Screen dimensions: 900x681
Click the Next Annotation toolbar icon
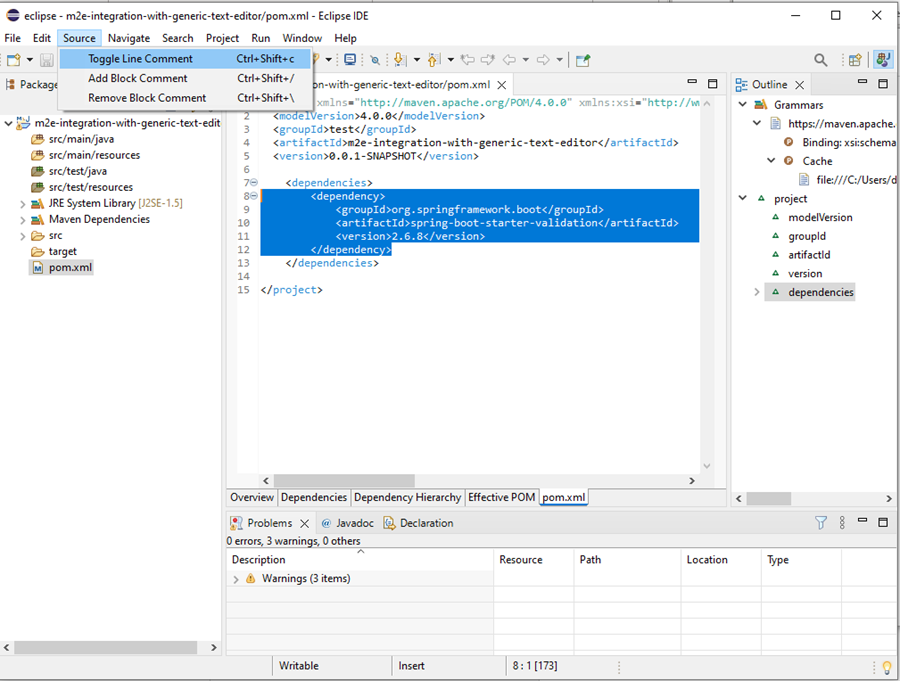tap(400, 60)
